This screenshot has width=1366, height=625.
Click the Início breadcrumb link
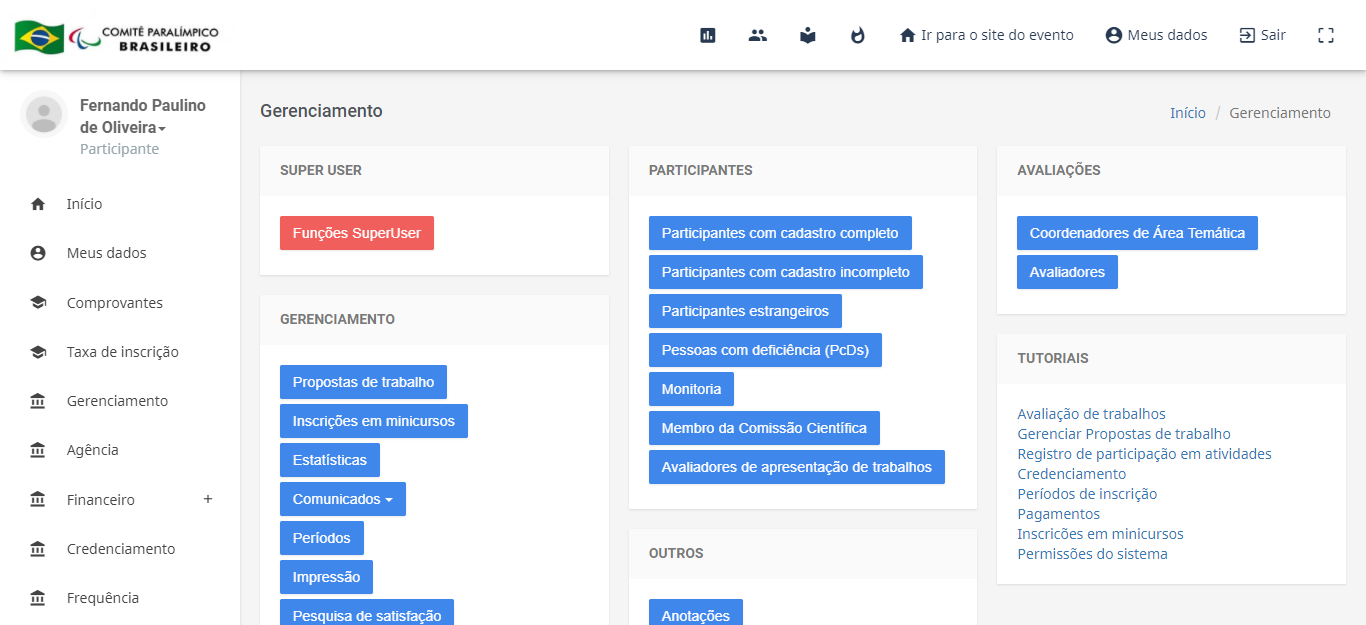coord(1187,113)
